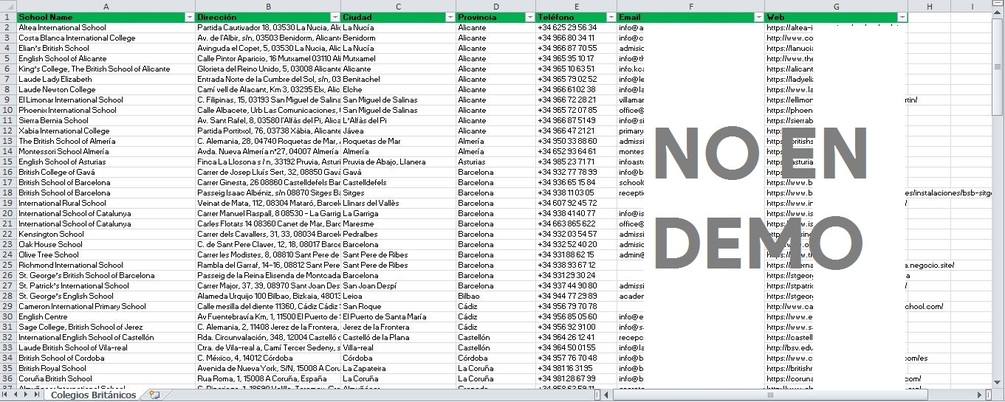Image resolution: width=1005 pixels, height=402 pixels.
Task: Select column C header
Action: point(399,6)
